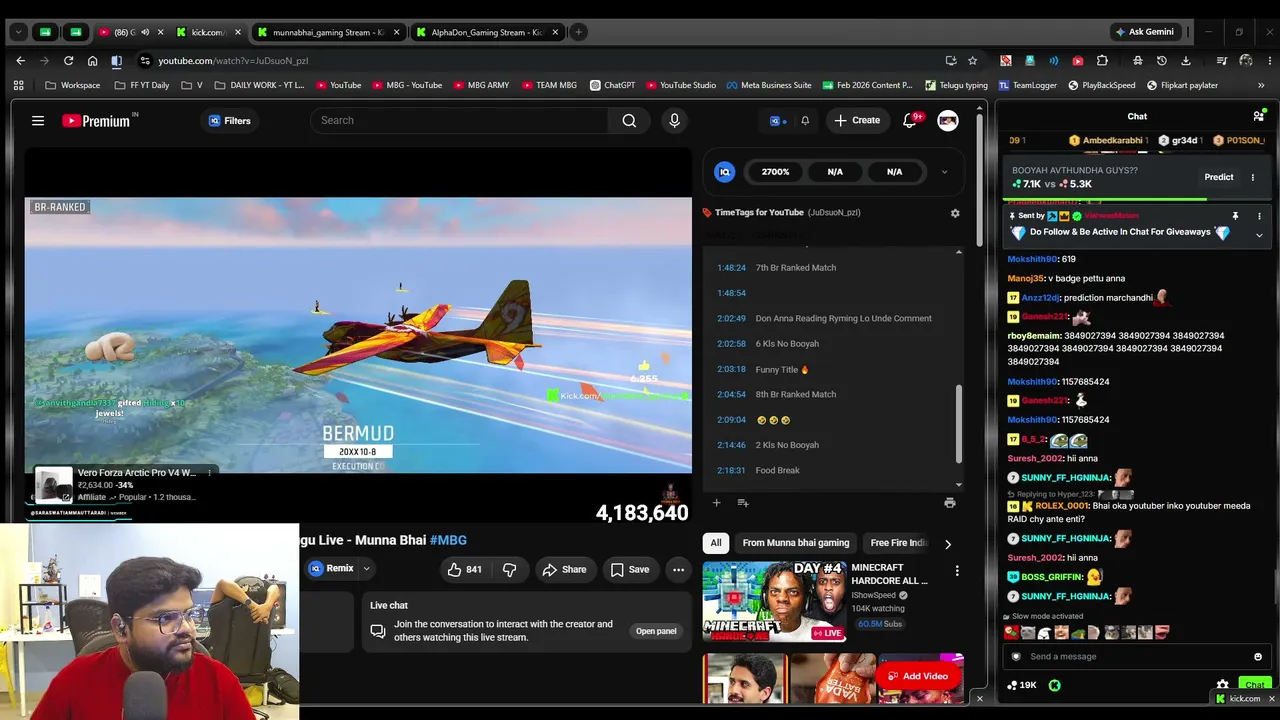Click the muted-bell icon beside the YouTube notifications
1280x720 pixels.
click(x=805, y=121)
